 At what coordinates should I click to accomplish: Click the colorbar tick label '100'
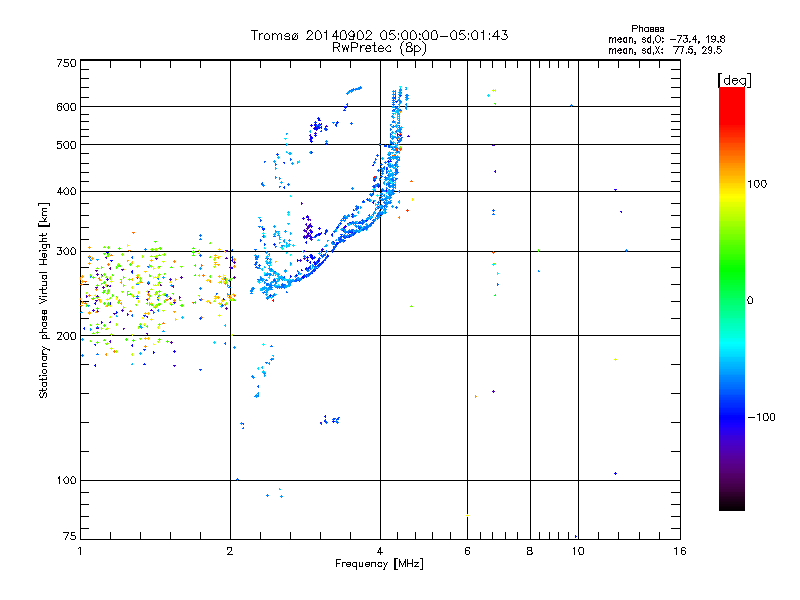tap(757, 184)
